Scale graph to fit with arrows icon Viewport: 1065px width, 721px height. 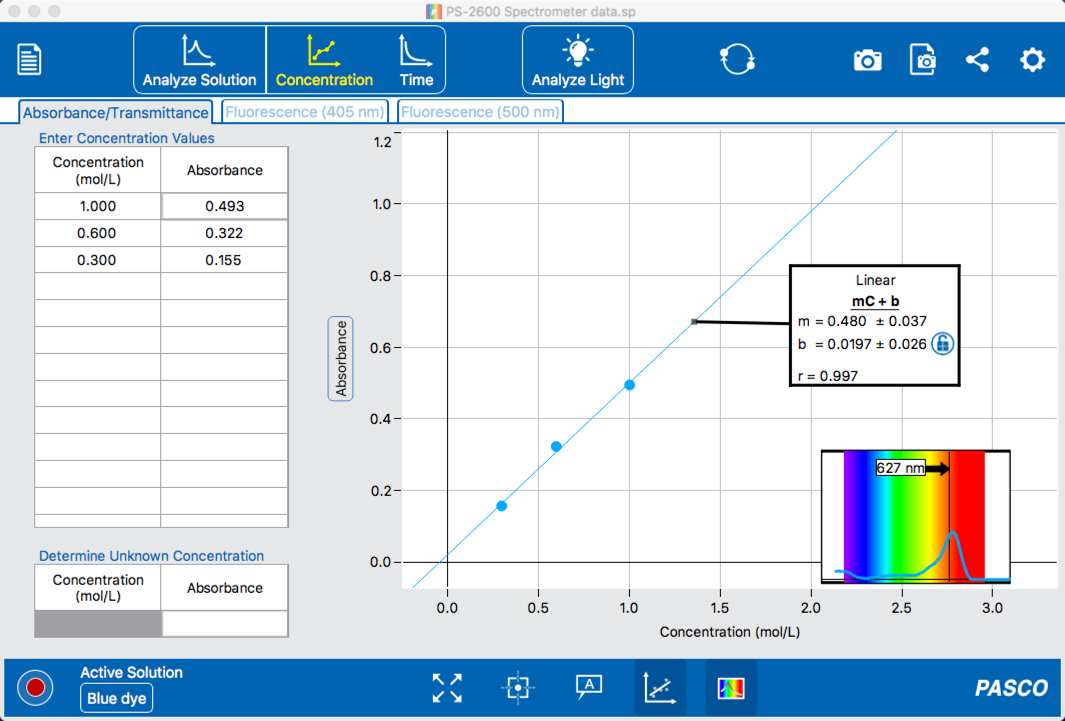click(447, 688)
